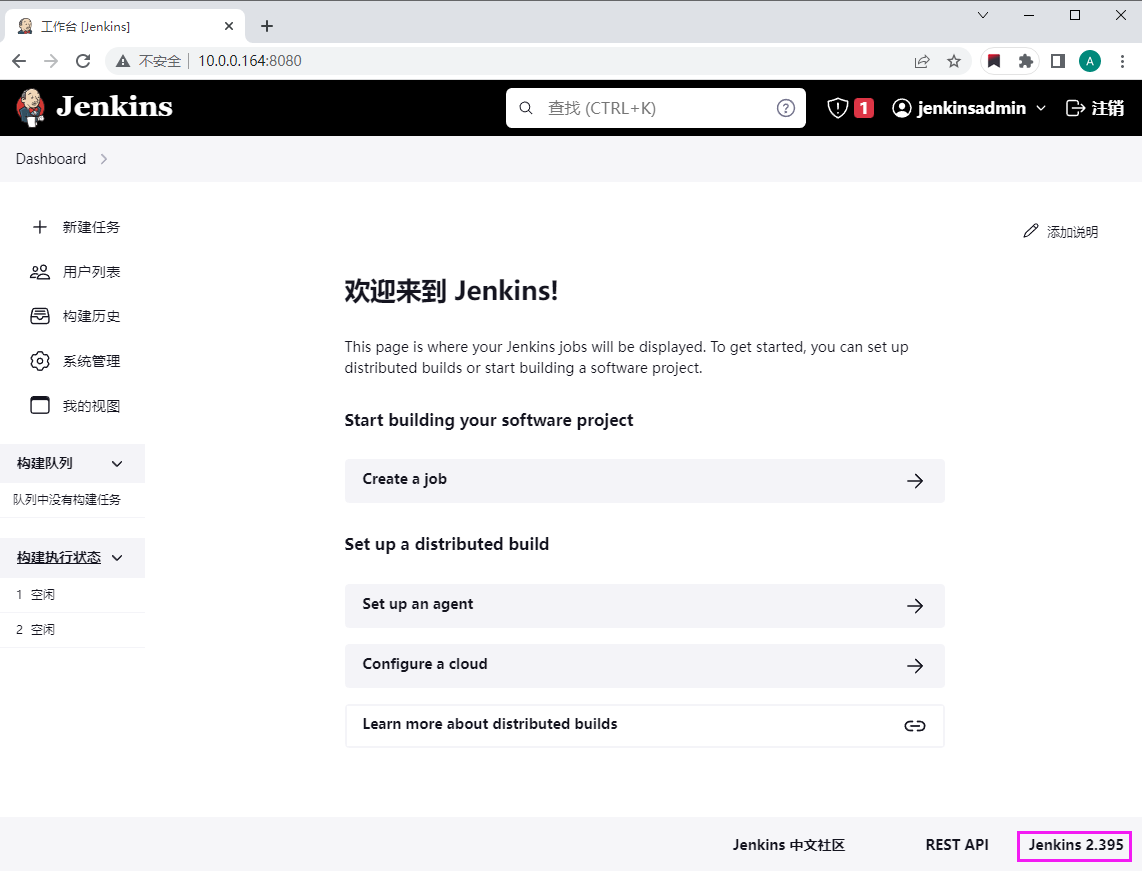Screen dimensions: 1142x871
Task: Click the Jenkins title text in header
Action: coord(114,107)
